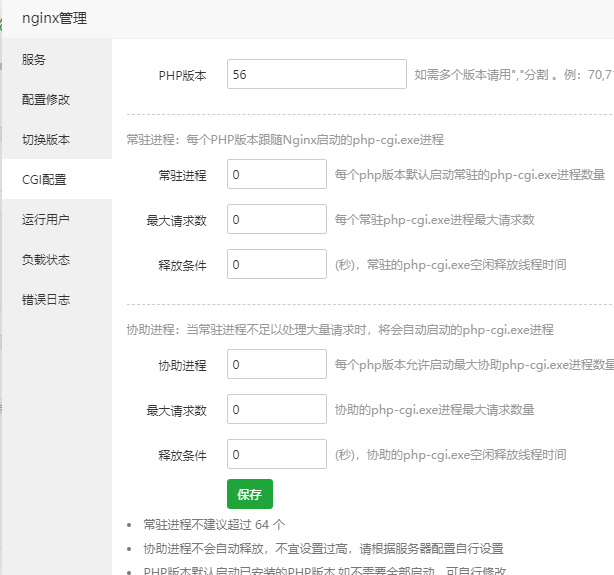This screenshot has width=614, height=575.
Task: Focus the 常驻进程 count input
Action: [x=277, y=174]
